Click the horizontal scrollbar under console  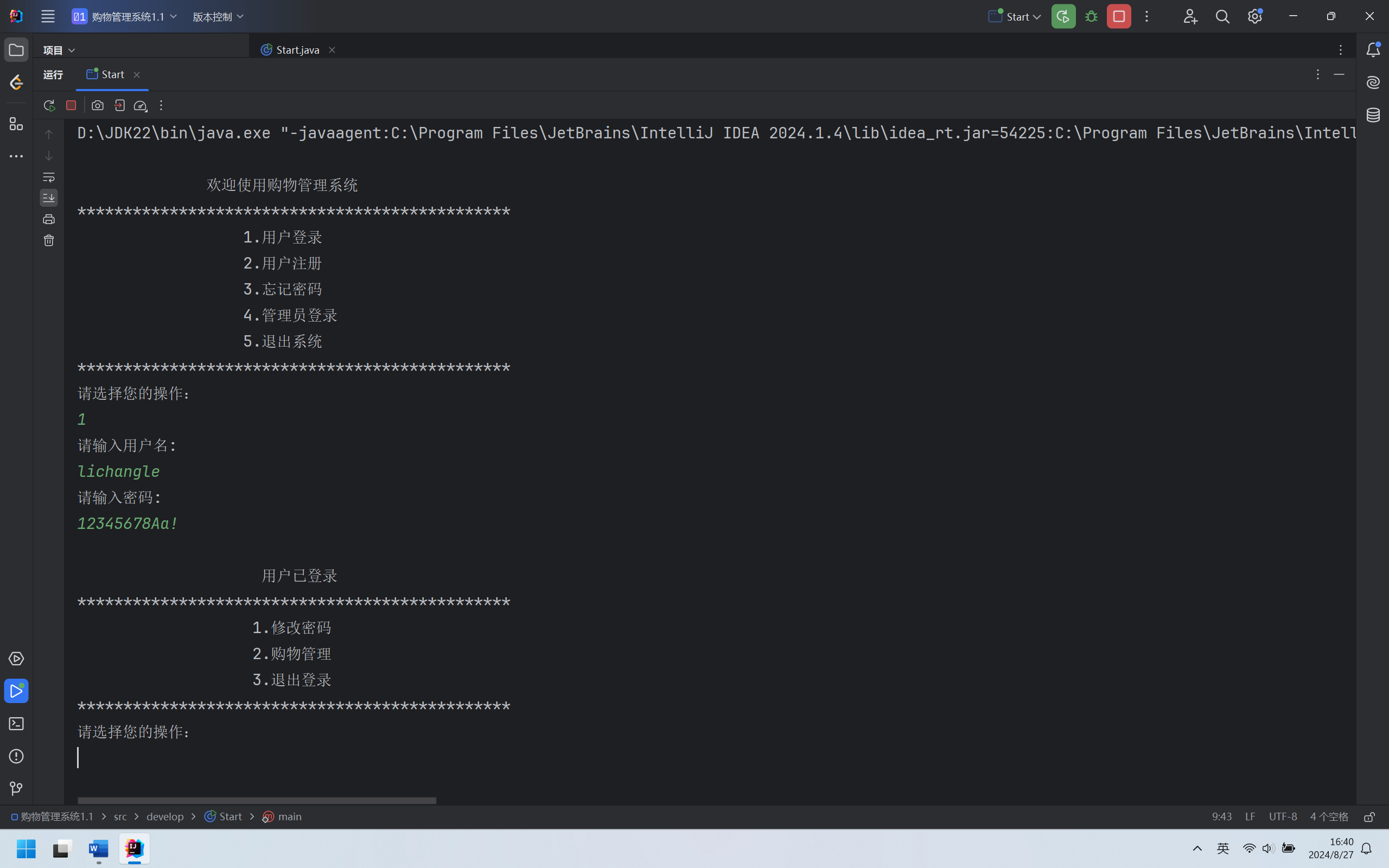click(257, 800)
